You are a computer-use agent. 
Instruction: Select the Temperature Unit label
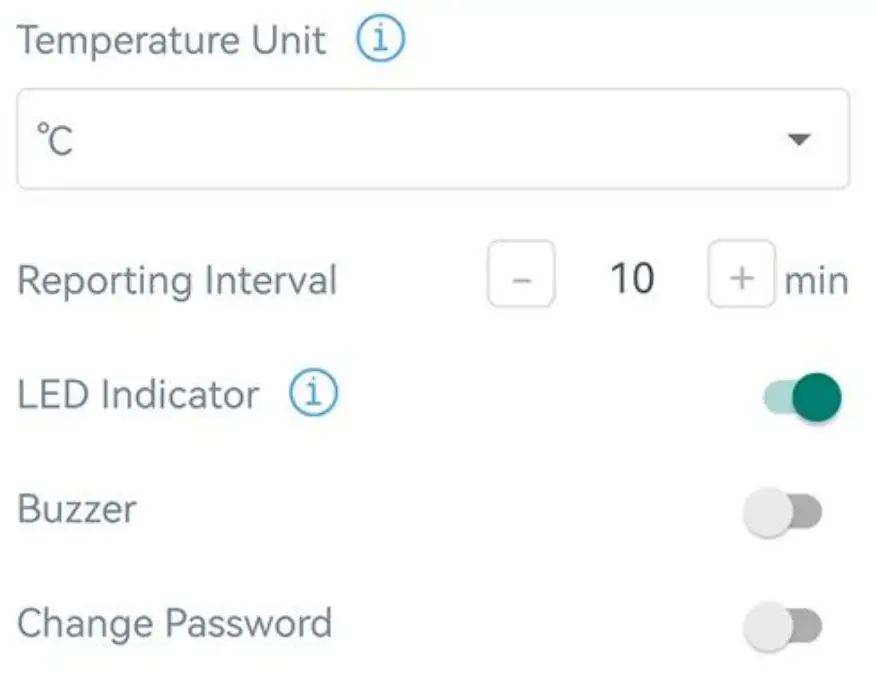coord(172,40)
